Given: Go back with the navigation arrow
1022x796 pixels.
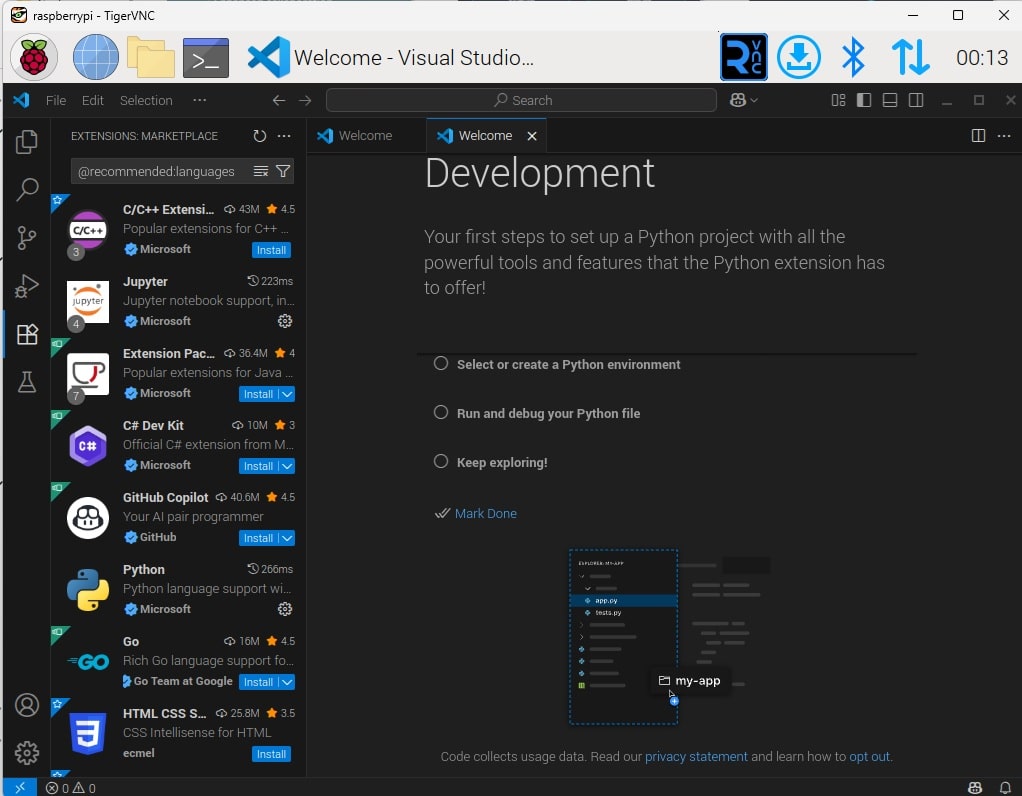Looking at the screenshot, I should tap(279, 100).
